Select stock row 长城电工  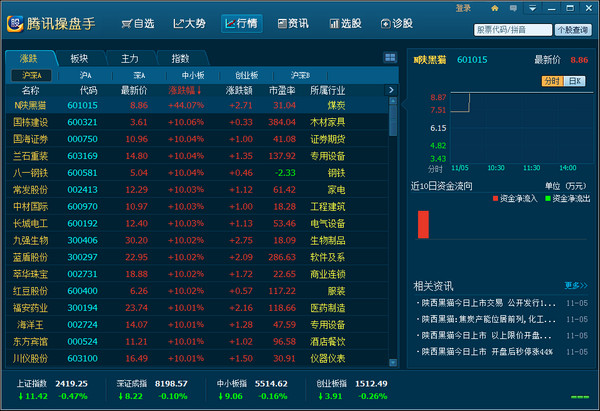[x=197, y=223]
